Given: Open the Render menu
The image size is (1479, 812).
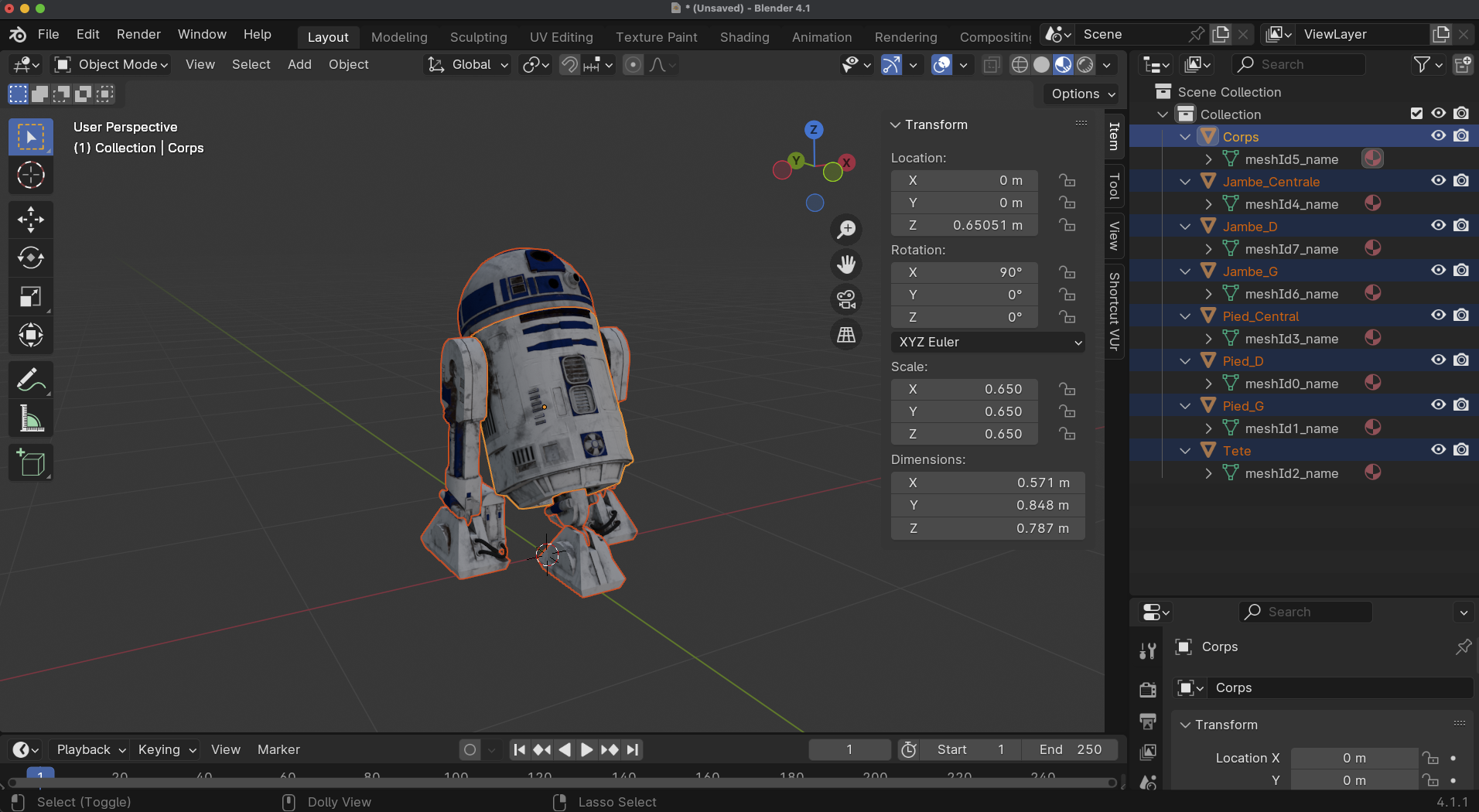Looking at the screenshot, I should point(138,35).
